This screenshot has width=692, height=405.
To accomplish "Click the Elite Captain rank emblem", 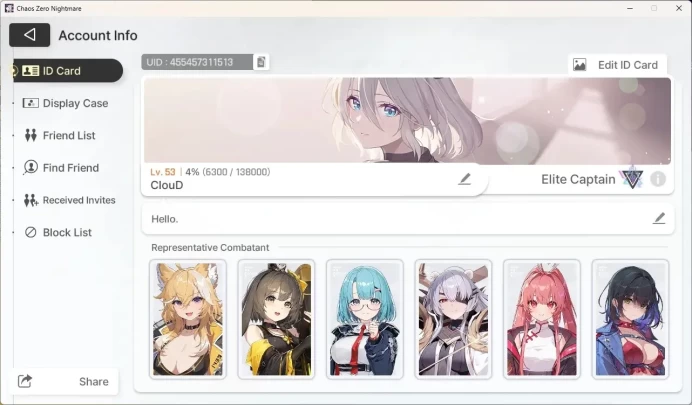I will 632,178.
